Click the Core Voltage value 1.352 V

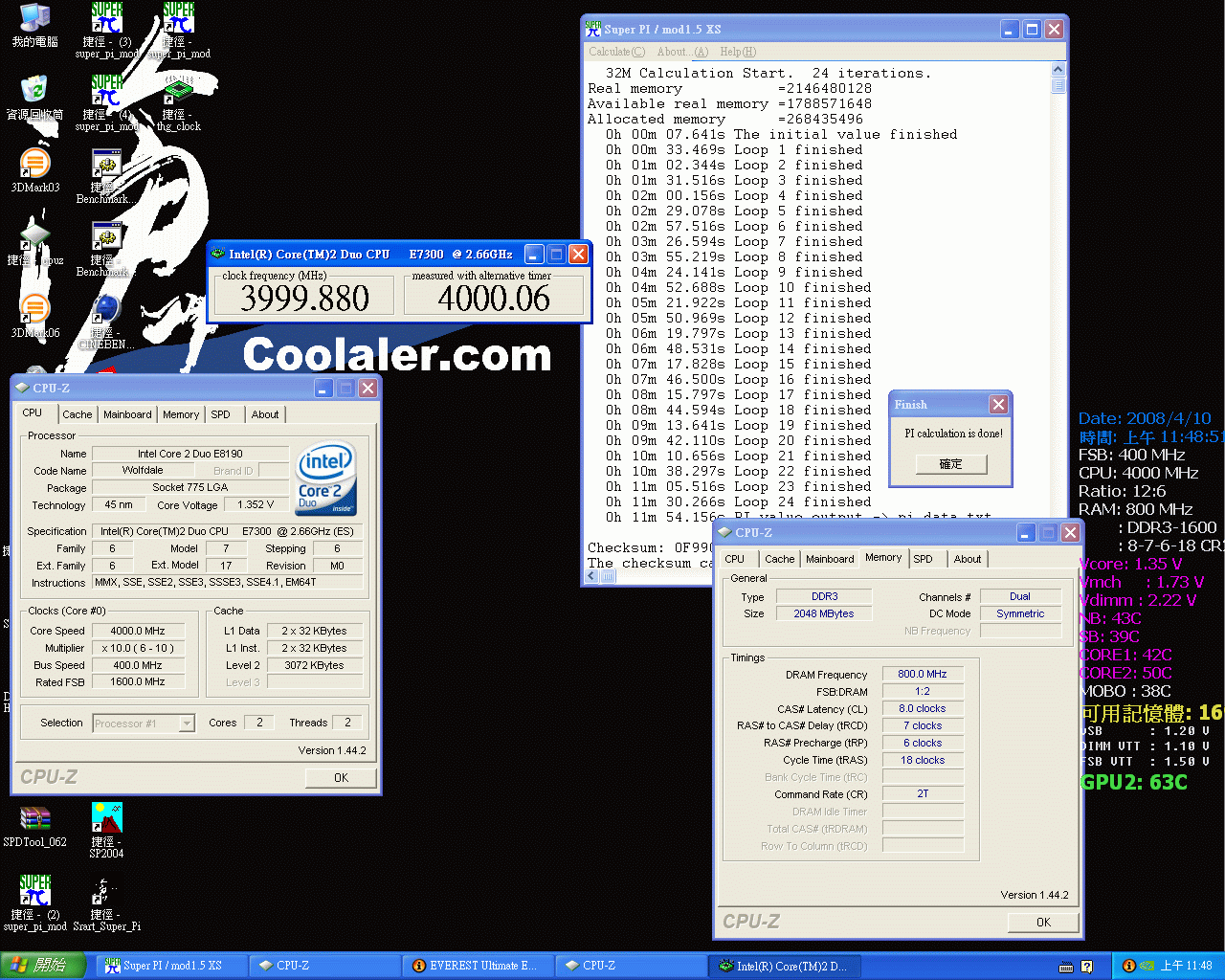click(x=256, y=504)
